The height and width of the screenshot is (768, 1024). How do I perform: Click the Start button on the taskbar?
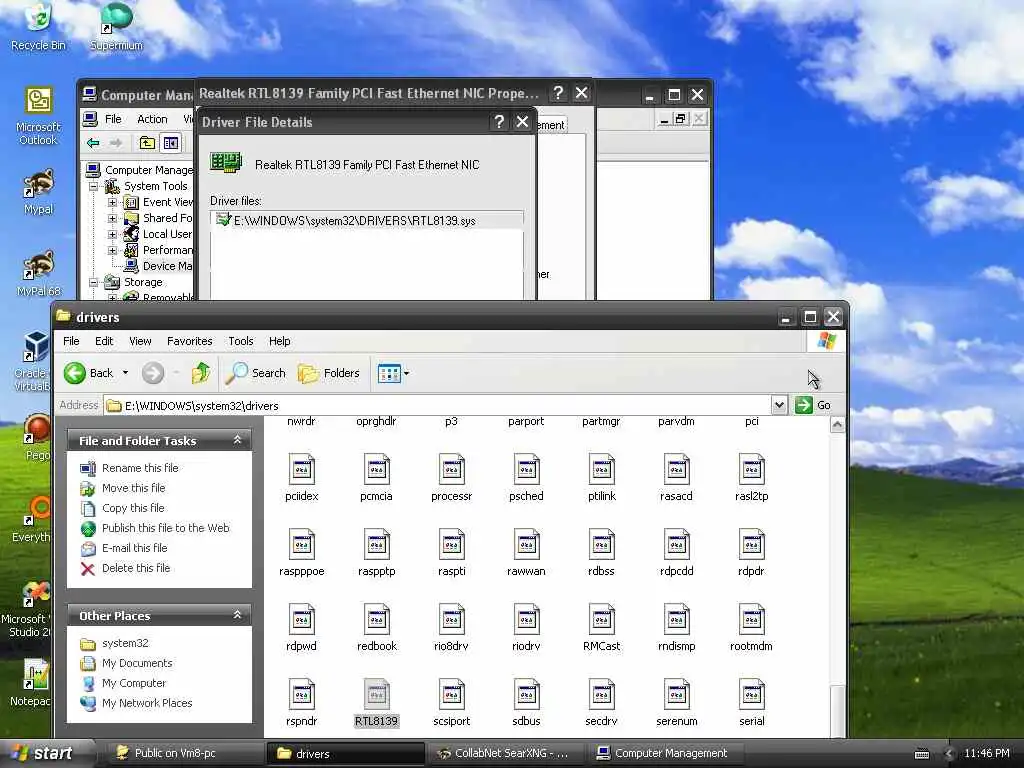pyautogui.click(x=43, y=753)
